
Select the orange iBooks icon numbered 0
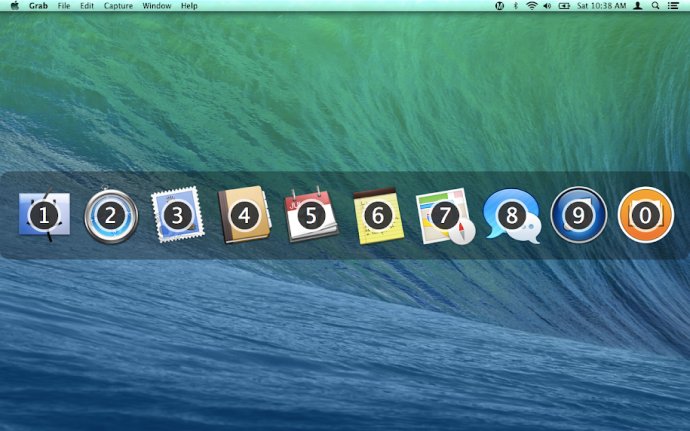coord(646,215)
